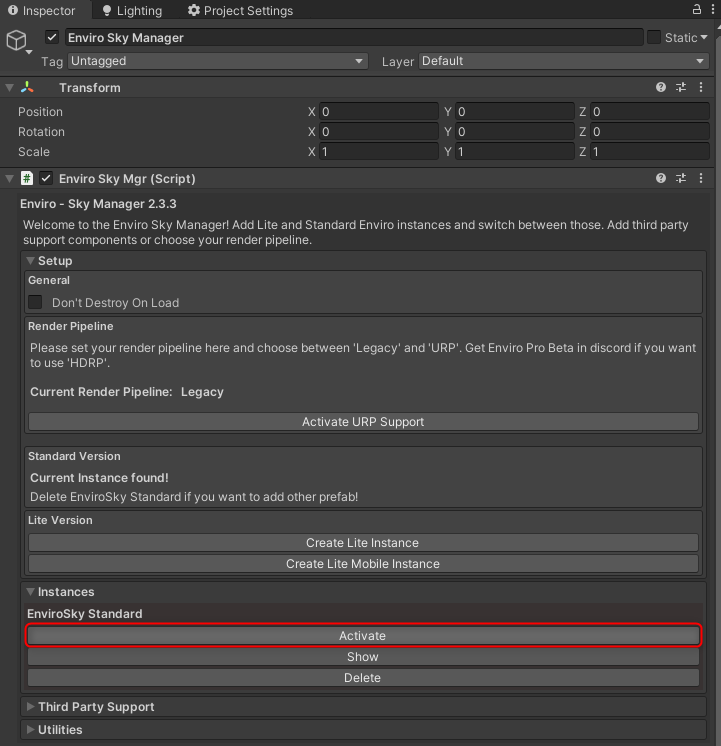Expand the Utilities section
This screenshot has height=746, width=721.
tap(59, 730)
